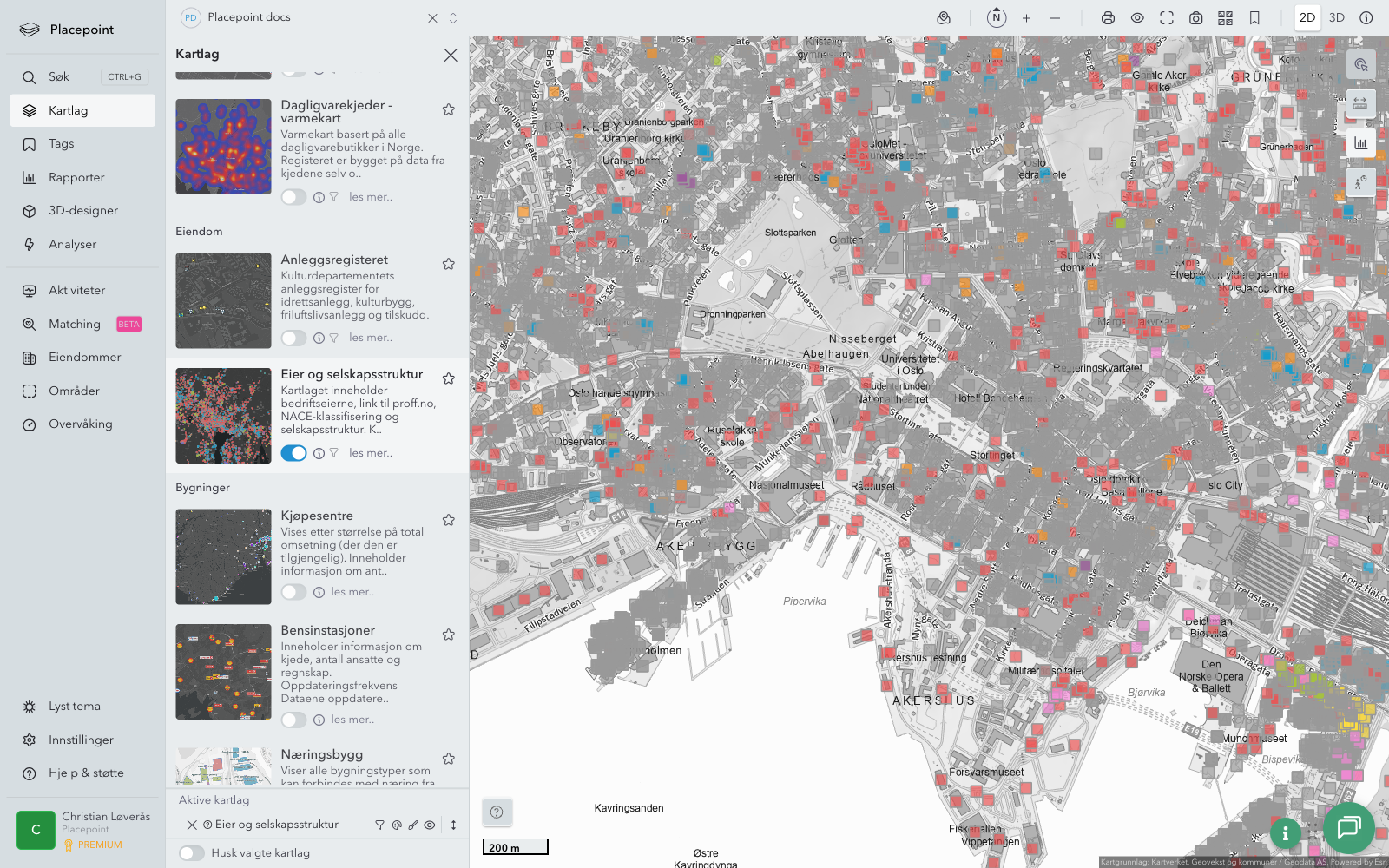1389x868 pixels.
Task: Switch map to 3D view
Action: (x=1337, y=18)
